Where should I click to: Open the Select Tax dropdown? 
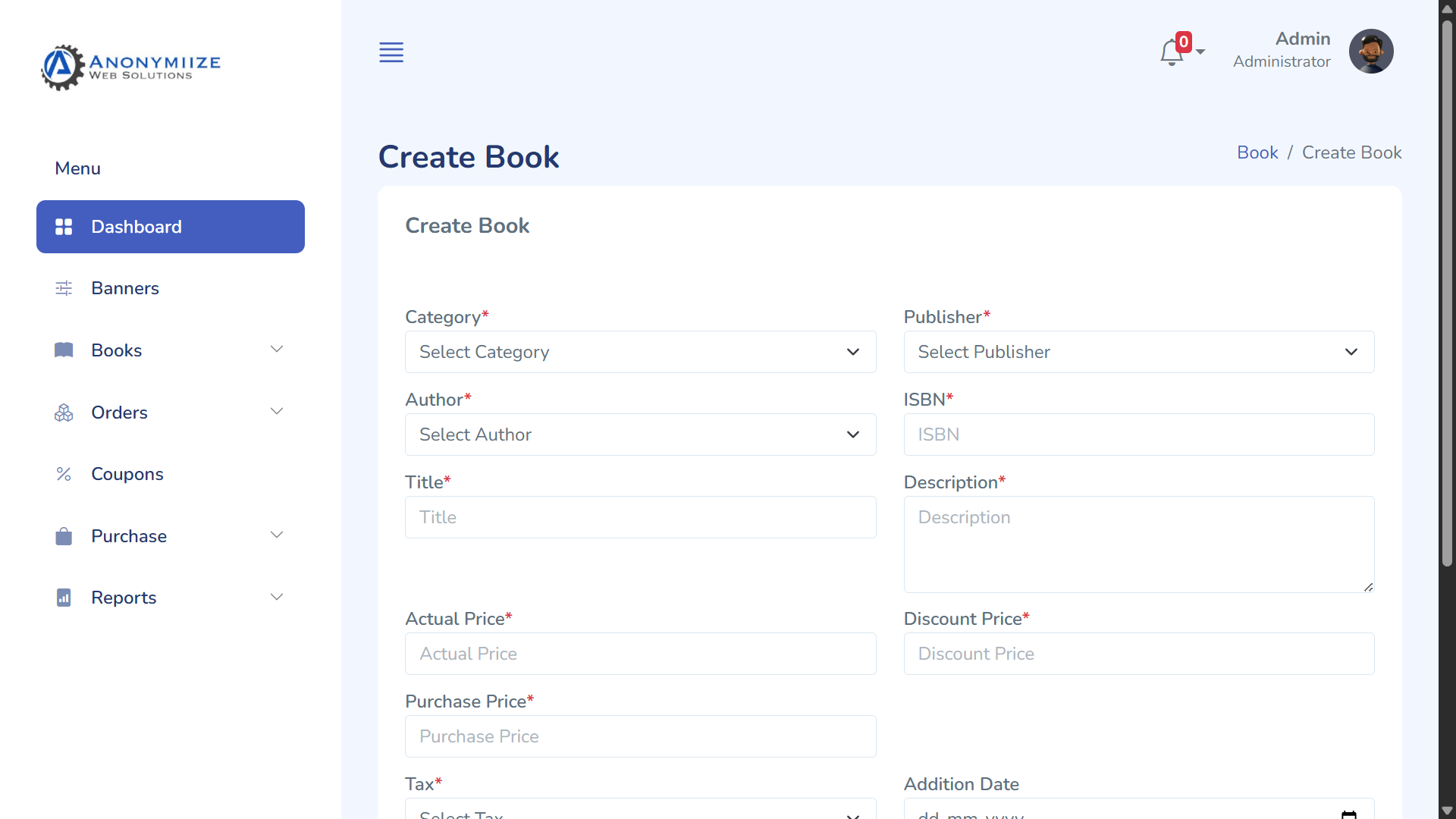[641, 809]
